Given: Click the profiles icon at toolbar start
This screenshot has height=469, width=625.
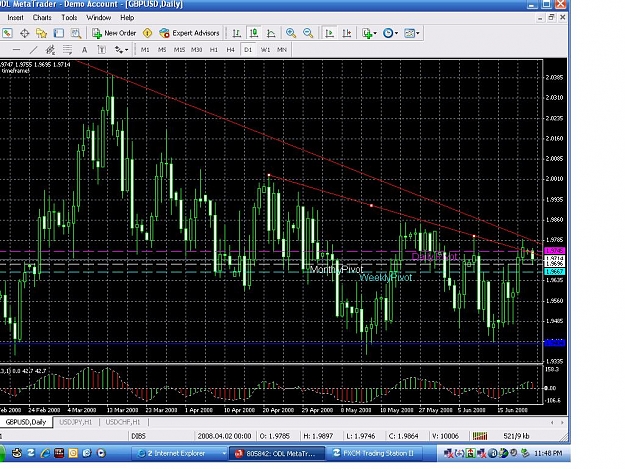Looking at the screenshot, I should (x=8, y=33).
